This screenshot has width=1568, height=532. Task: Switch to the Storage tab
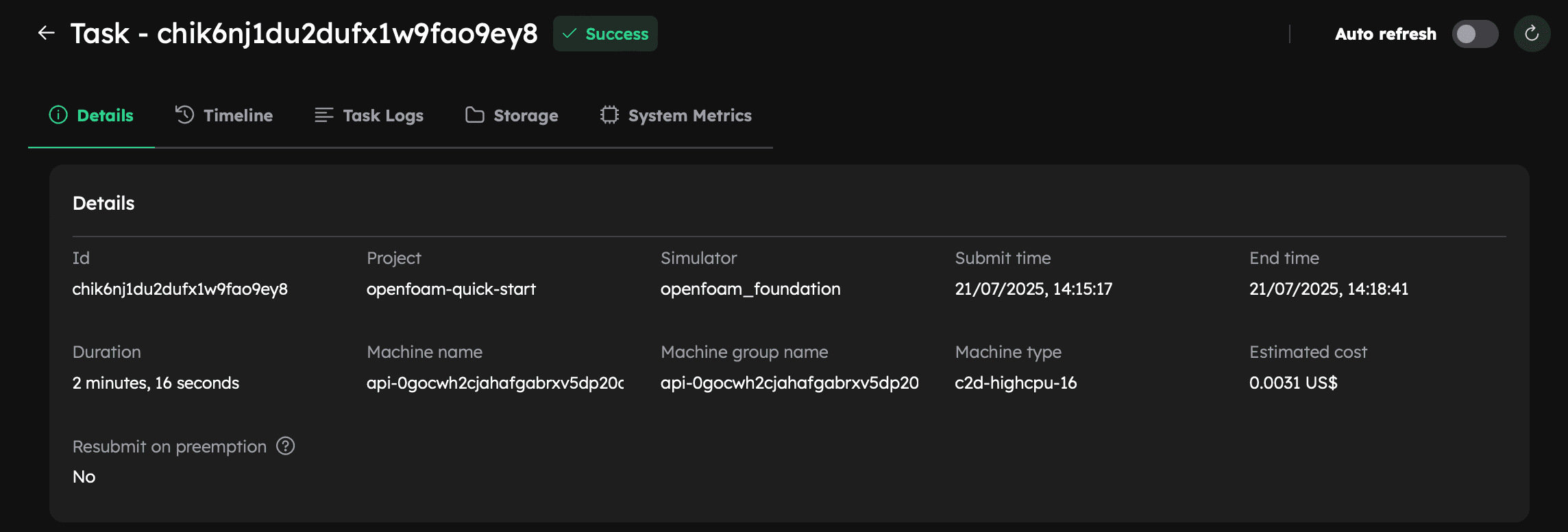[512, 115]
